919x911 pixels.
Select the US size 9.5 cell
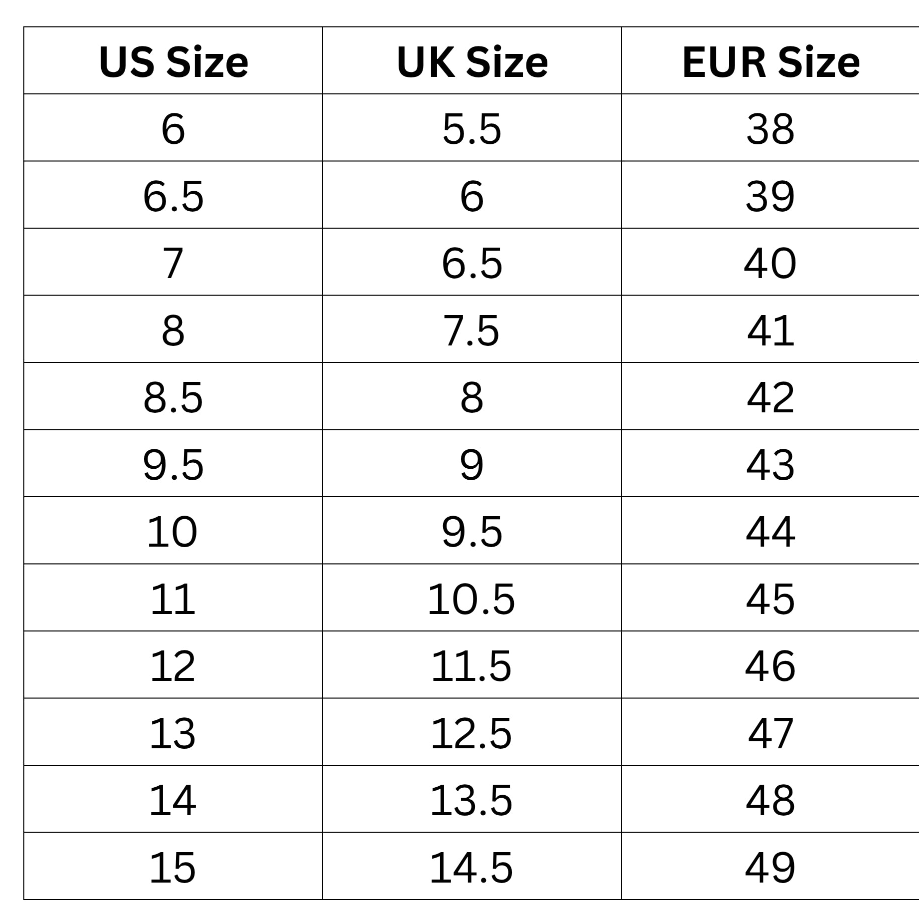tap(173, 464)
